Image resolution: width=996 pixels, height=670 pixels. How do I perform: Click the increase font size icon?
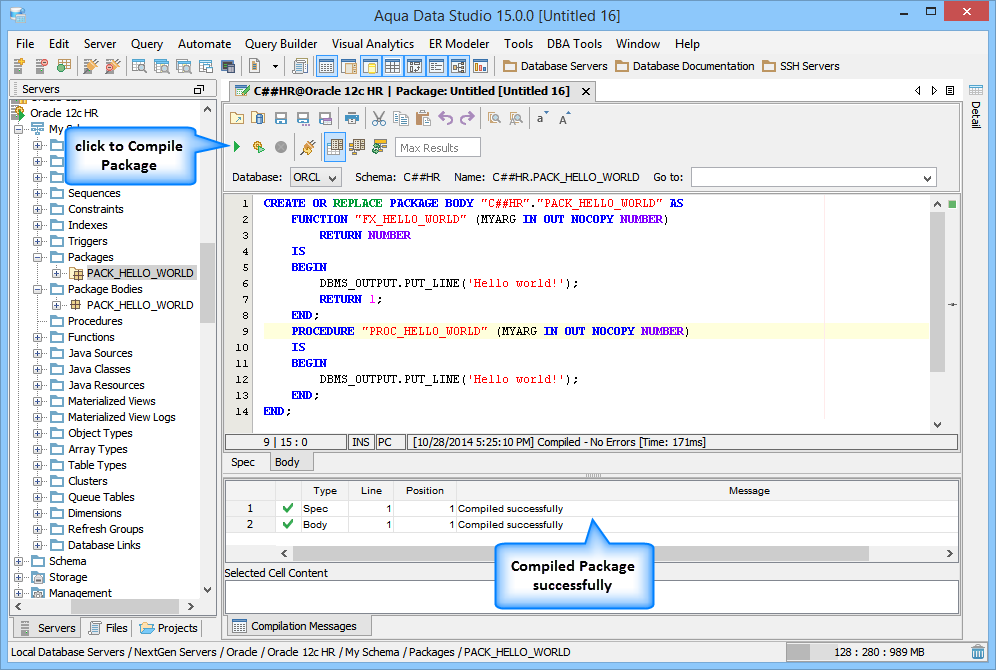(x=565, y=118)
